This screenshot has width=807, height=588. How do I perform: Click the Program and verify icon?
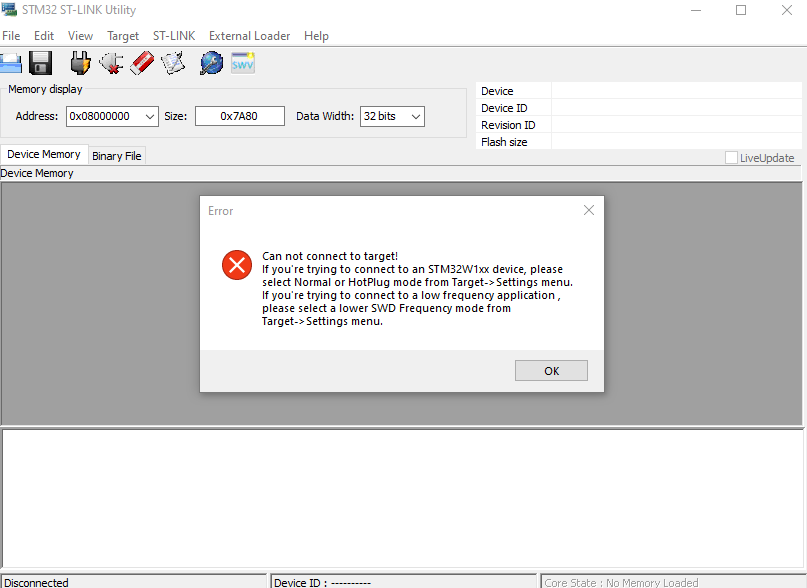point(173,64)
